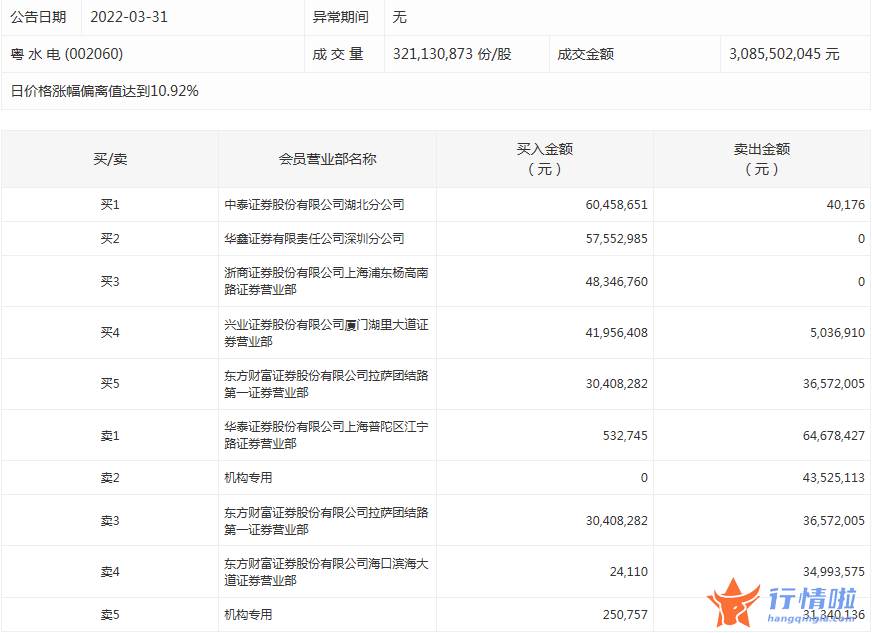
Task: Click 兴业证券厦门湖里大道证券营业部
Action: (326, 333)
